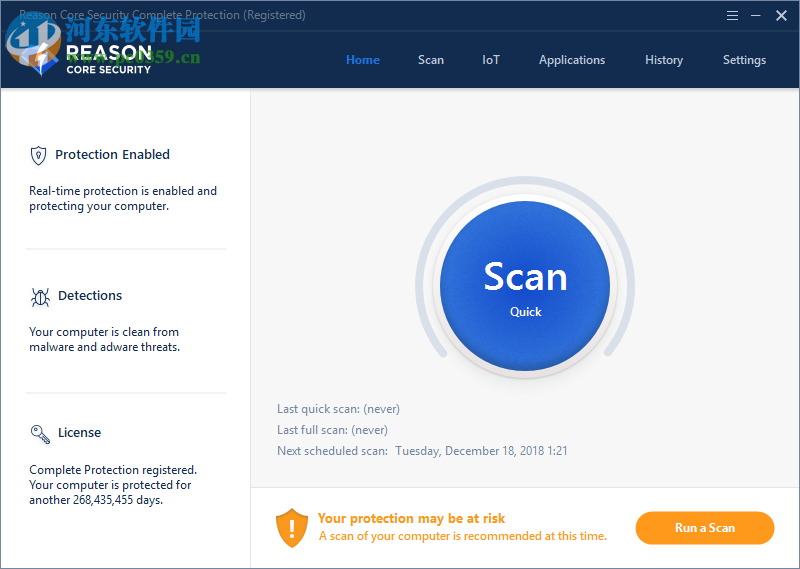Open the Applications tab

tap(572, 60)
